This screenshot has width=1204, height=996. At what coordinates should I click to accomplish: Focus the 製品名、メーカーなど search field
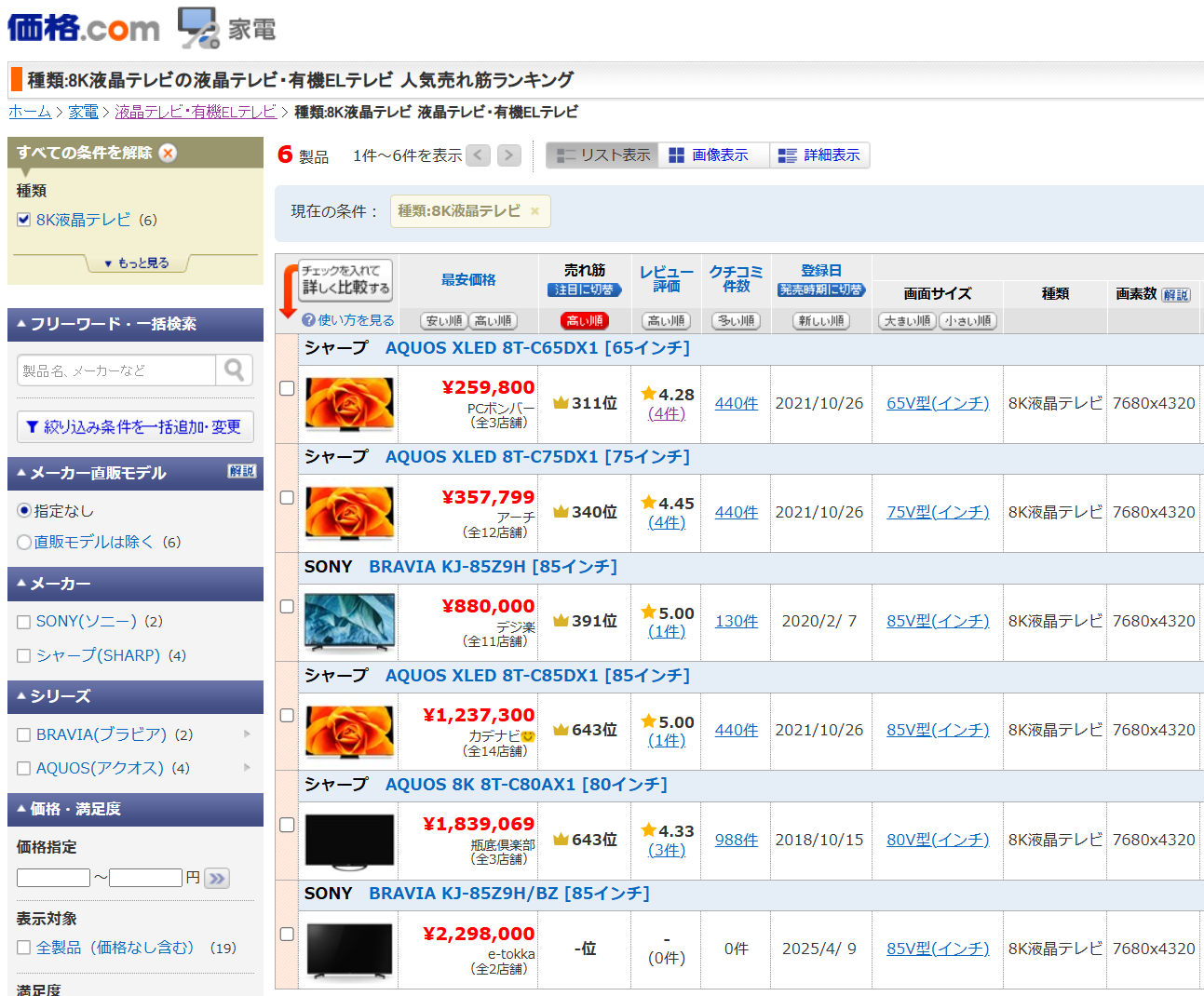tap(116, 370)
